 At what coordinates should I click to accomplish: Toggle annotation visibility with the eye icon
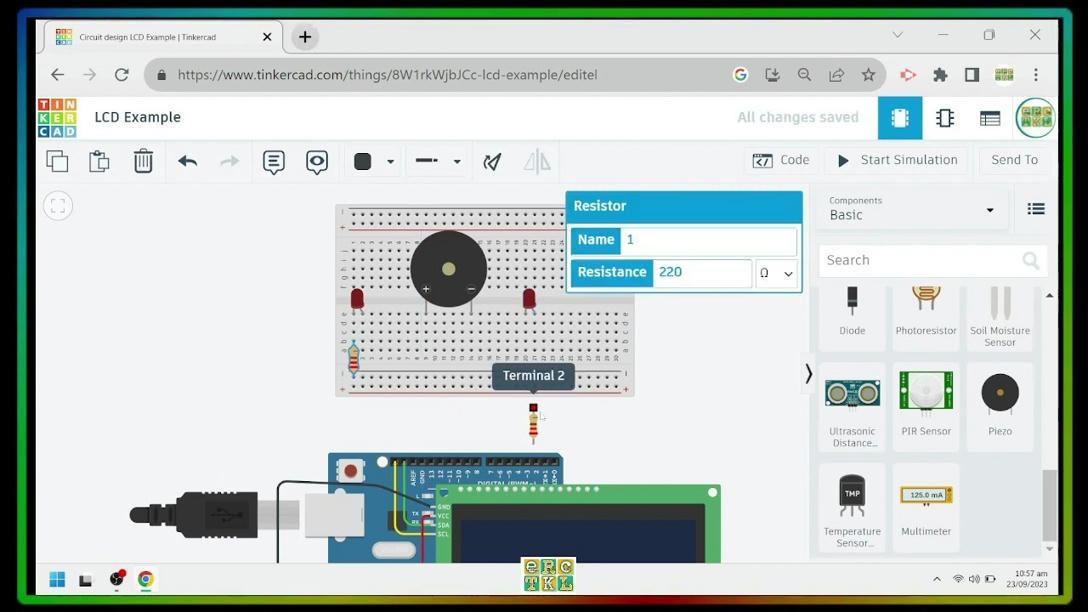point(317,161)
